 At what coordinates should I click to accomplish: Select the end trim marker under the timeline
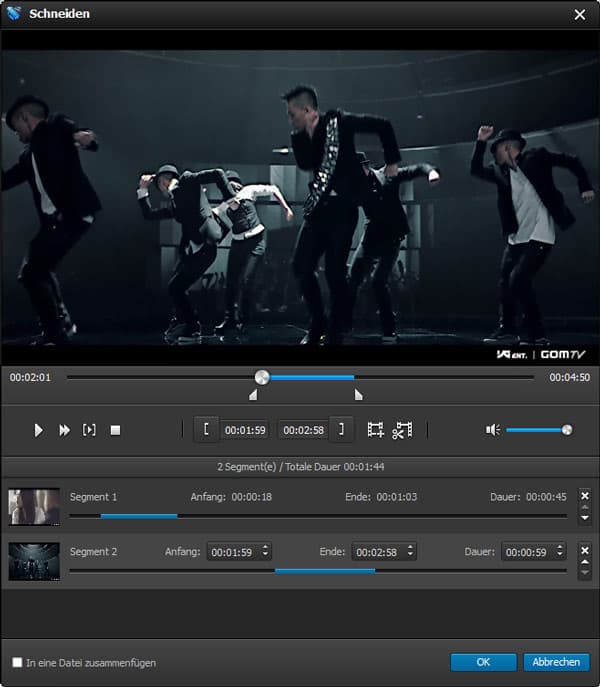coord(359,395)
